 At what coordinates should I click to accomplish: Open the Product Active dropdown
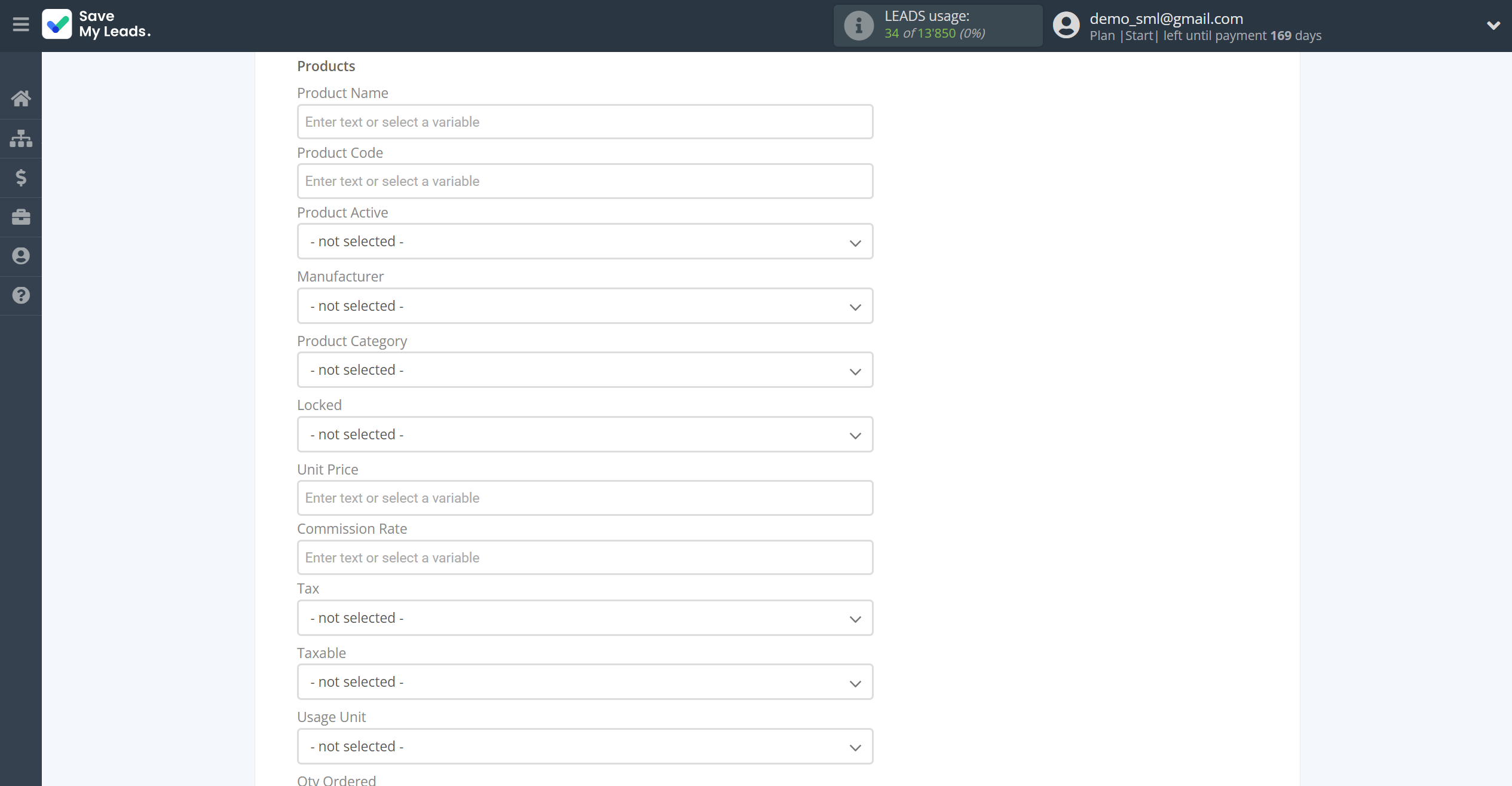(584, 241)
